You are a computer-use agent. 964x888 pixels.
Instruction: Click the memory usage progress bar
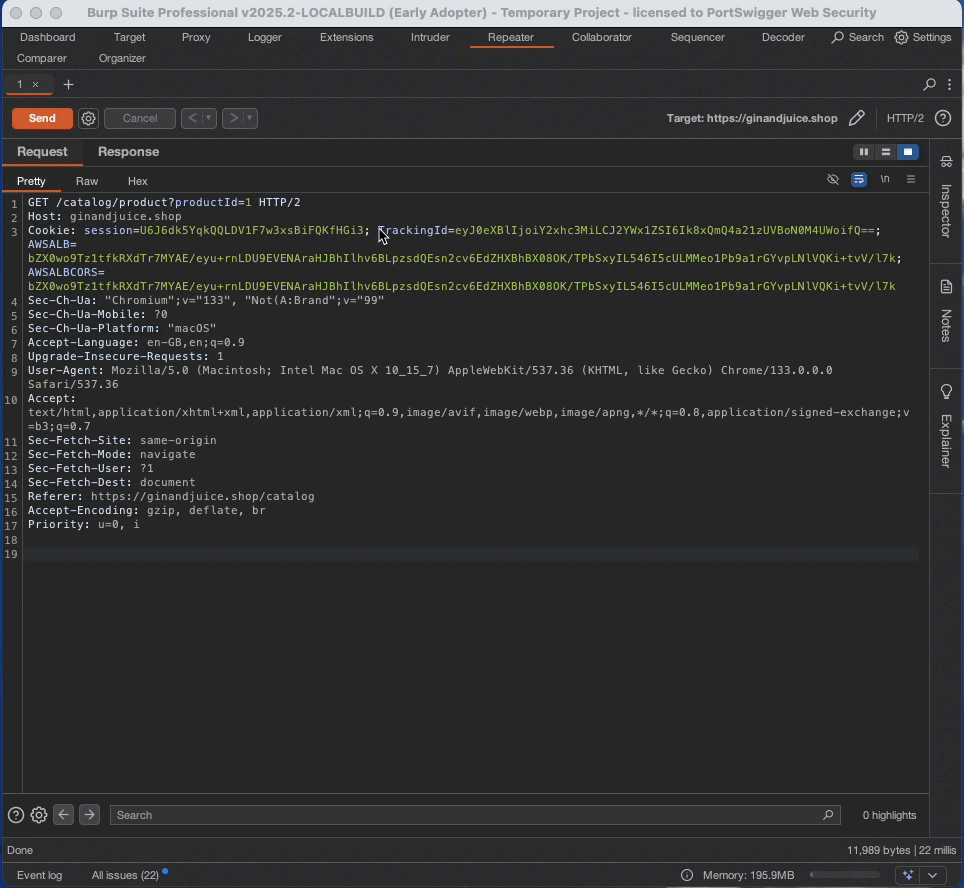pos(847,875)
